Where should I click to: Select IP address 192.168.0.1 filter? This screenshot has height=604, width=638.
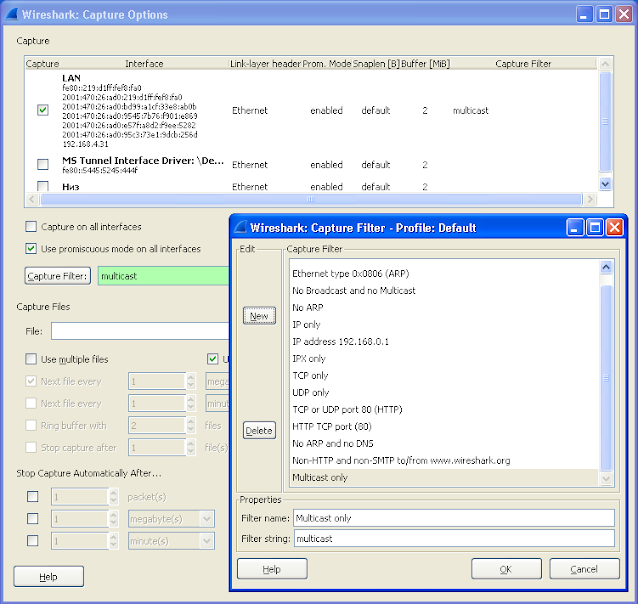(445, 341)
